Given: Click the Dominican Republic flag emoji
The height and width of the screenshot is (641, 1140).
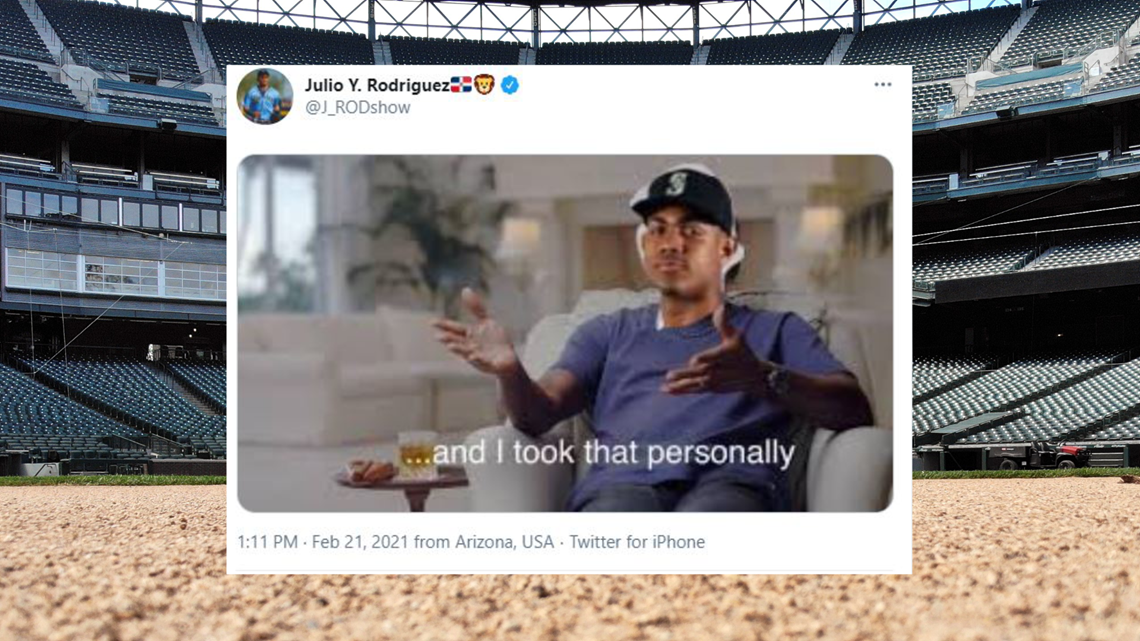Looking at the screenshot, I should 461,85.
